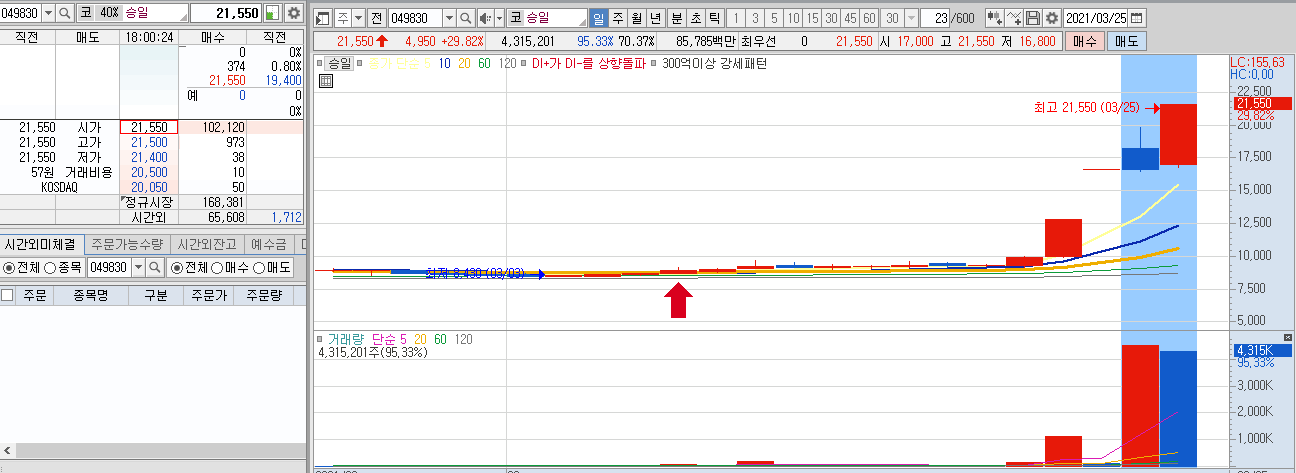Image resolution: width=1296 pixels, height=473 pixels.
Task: Select 전체 radio next to 매수
Action: 177,268
